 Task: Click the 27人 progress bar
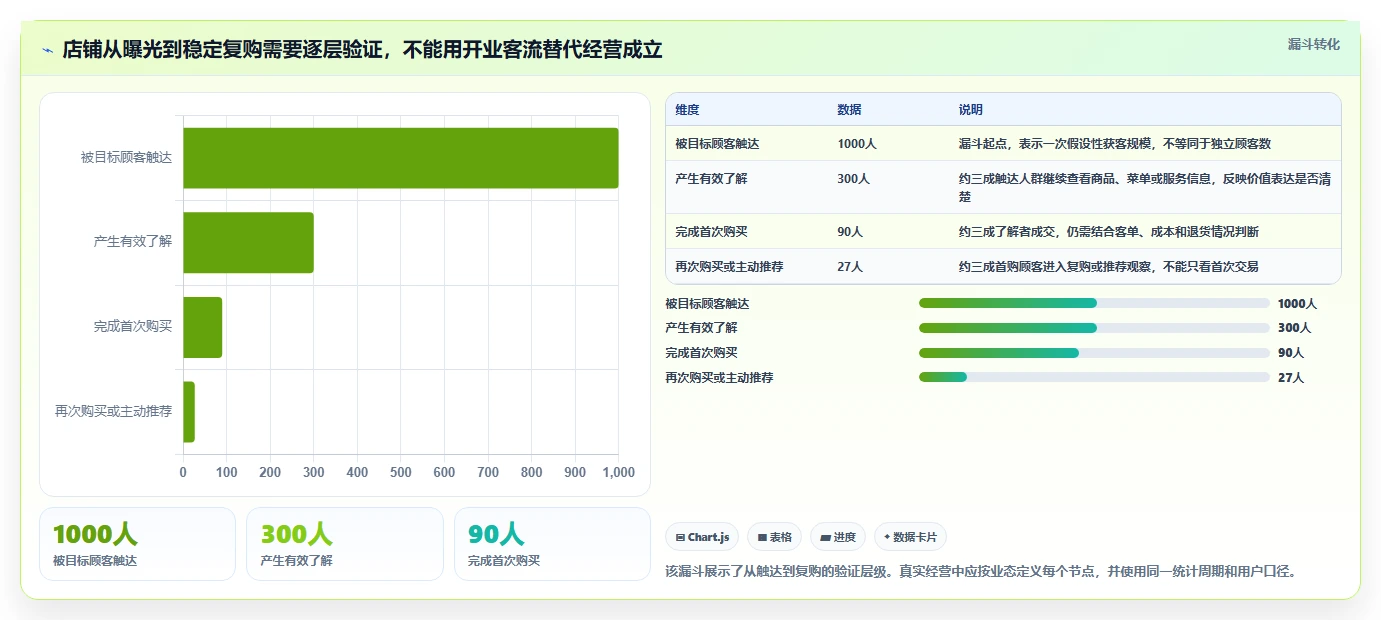pyautogui.click(x=1094, y=378)
